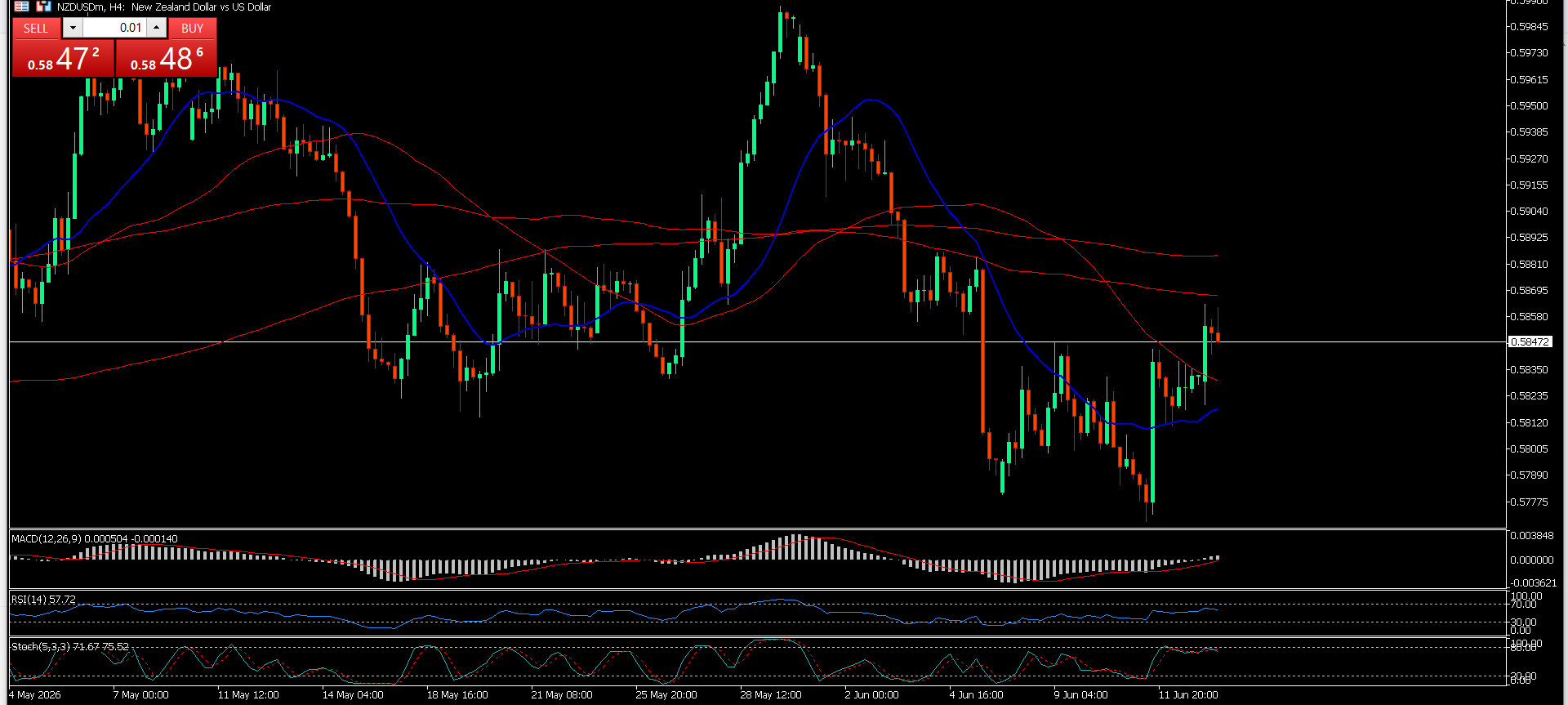Click the 21 May 08:00 time label

click(562, 695)
